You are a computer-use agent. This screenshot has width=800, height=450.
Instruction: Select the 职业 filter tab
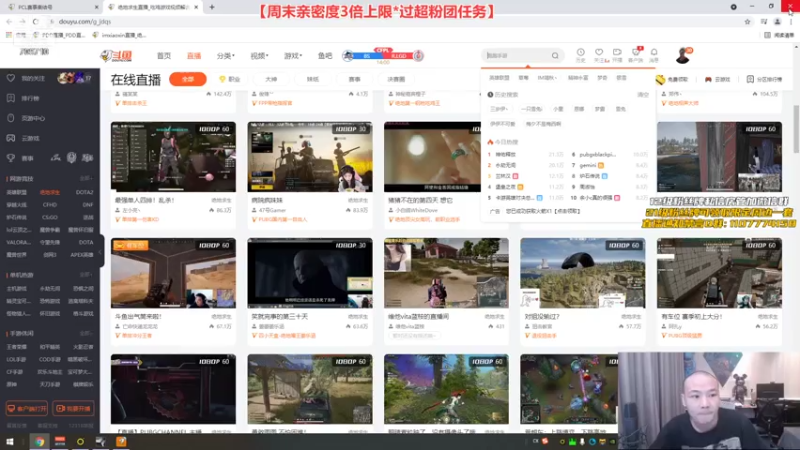coord(230,79)
